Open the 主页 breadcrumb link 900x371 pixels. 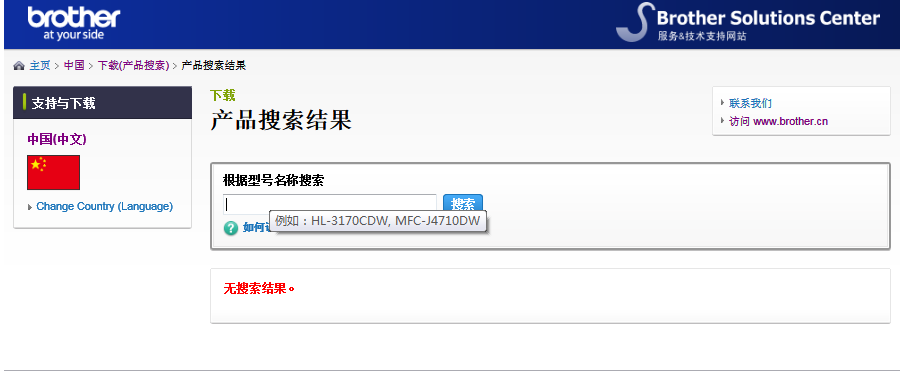tap(40, 65)
